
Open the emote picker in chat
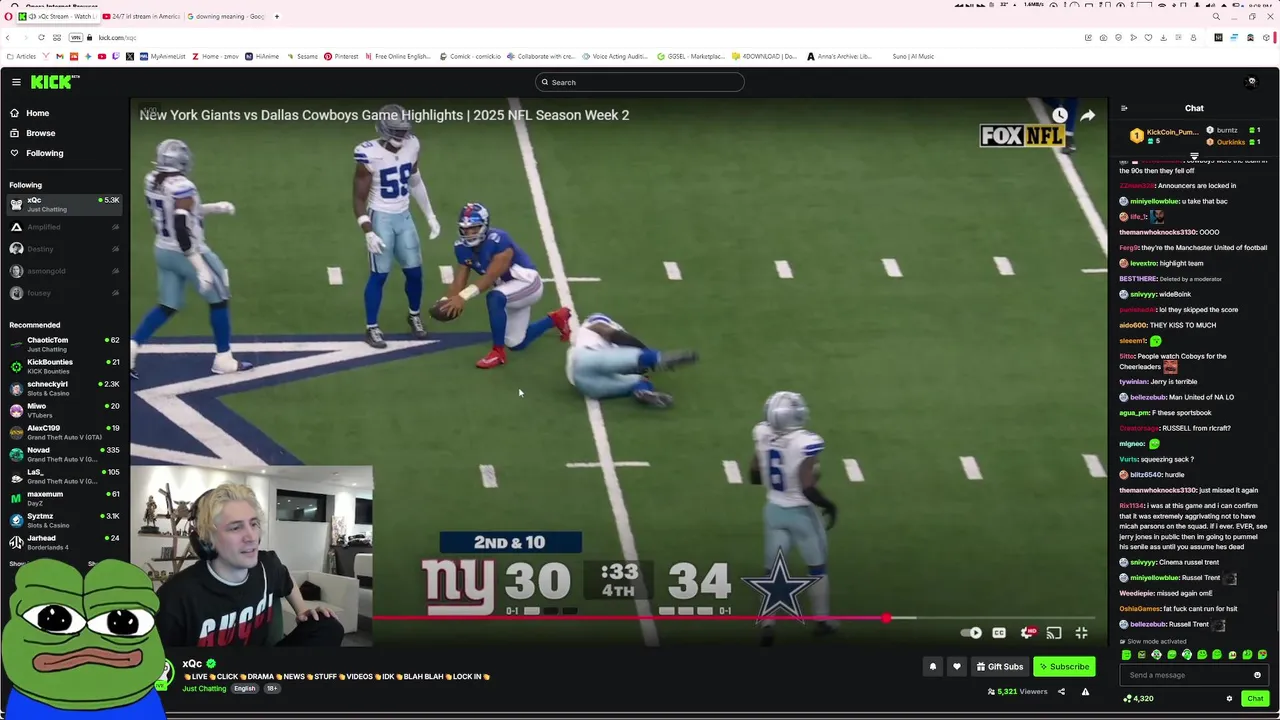point(1257,675)
